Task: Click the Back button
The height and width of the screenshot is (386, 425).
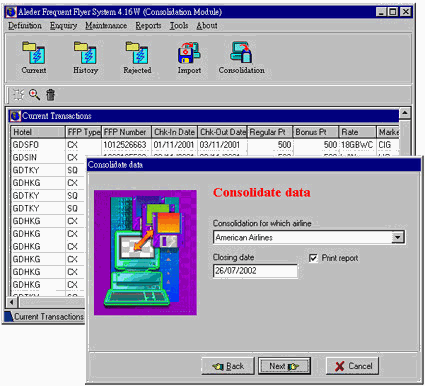Action: pyautogui.click(x=228, y=366)
